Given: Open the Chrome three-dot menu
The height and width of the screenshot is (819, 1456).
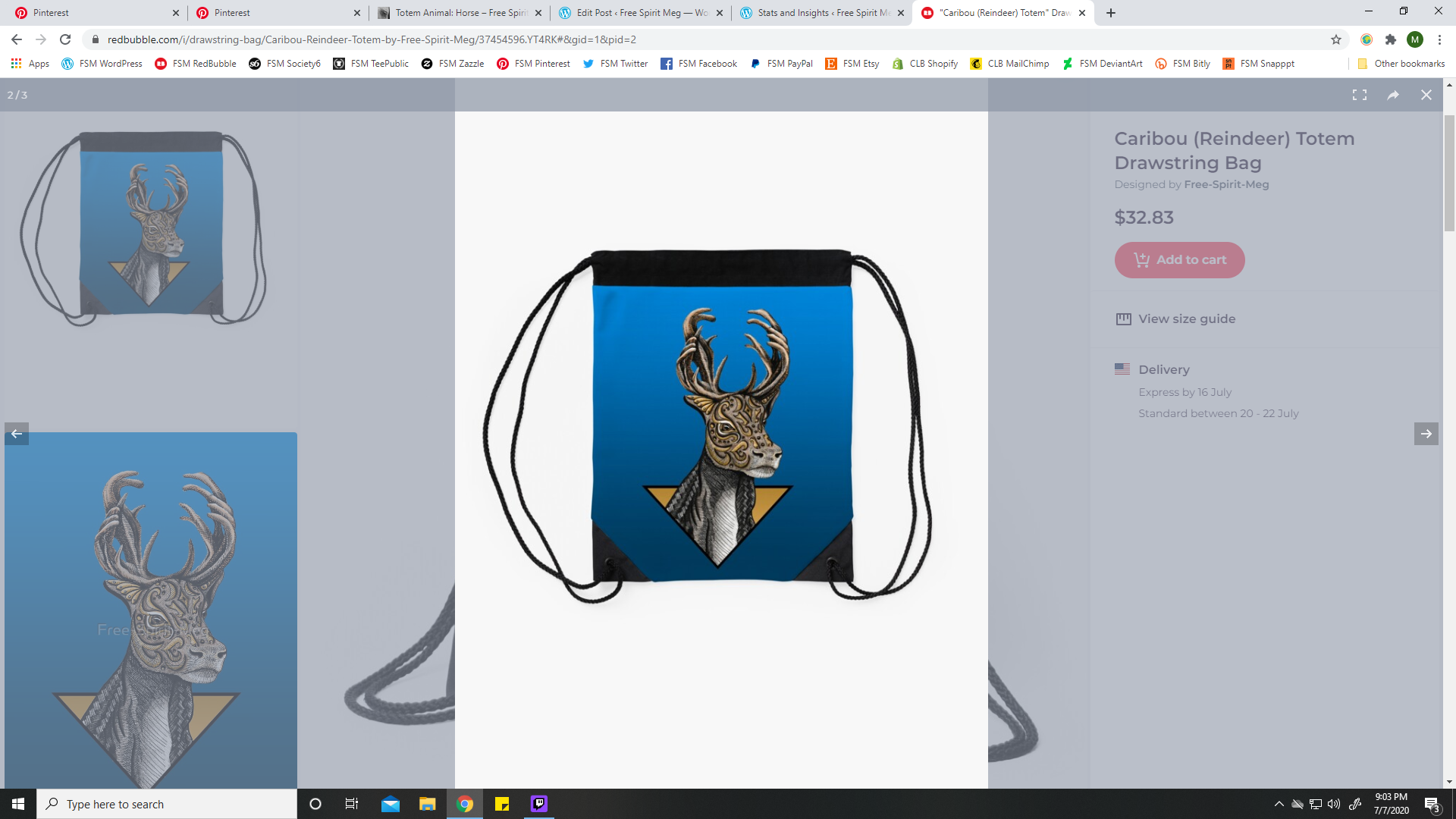Looking at the screenshot, I should tap(1439, 39).
